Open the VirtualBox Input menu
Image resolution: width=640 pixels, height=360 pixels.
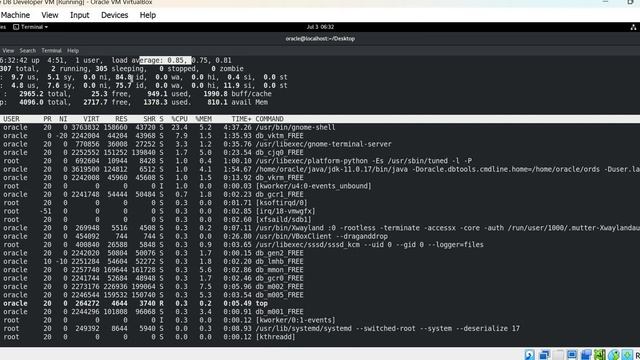(80, 15)
